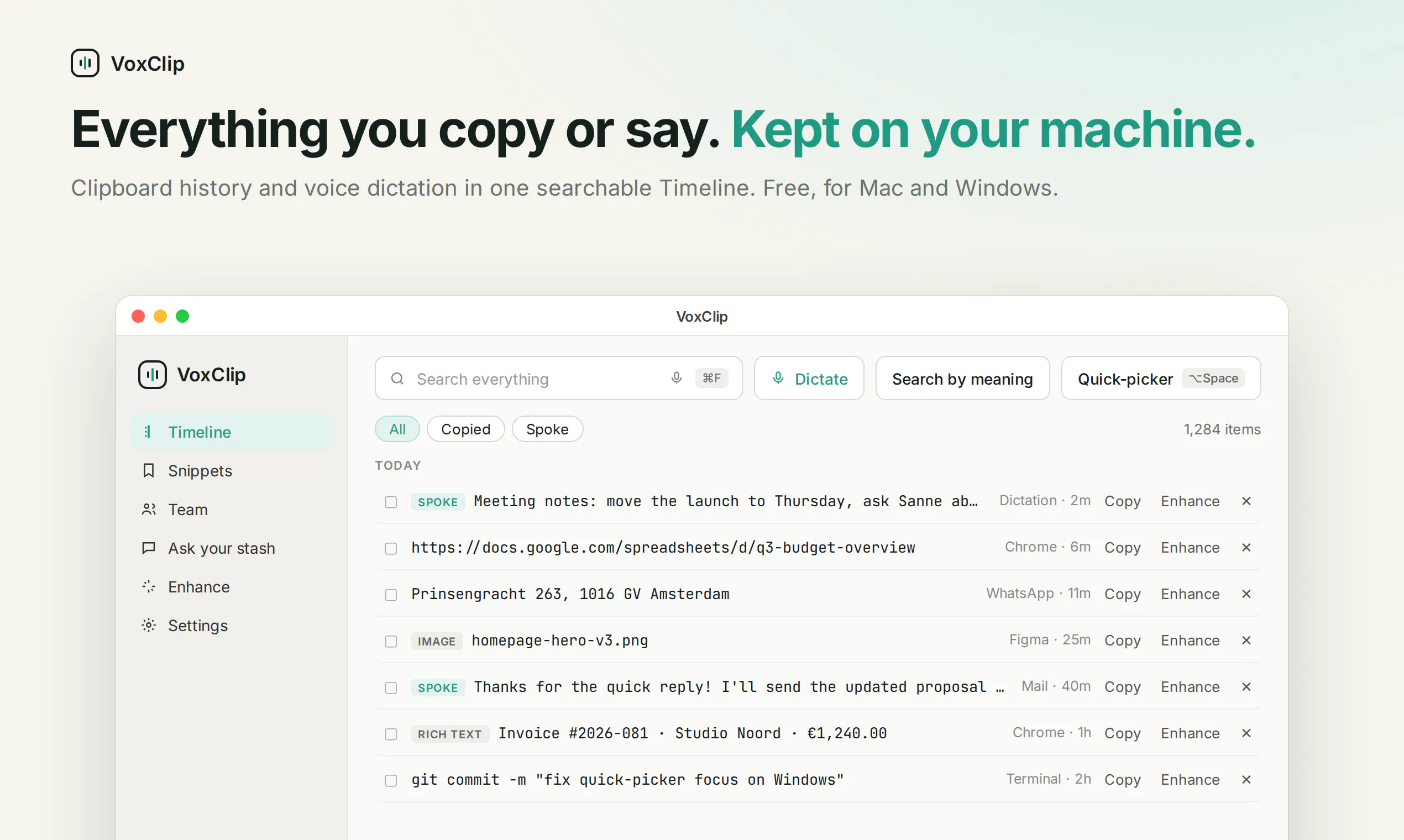Viewport: 1404px width, 840px height.
Task: Click the Dictate button
Action: [809, 378]
